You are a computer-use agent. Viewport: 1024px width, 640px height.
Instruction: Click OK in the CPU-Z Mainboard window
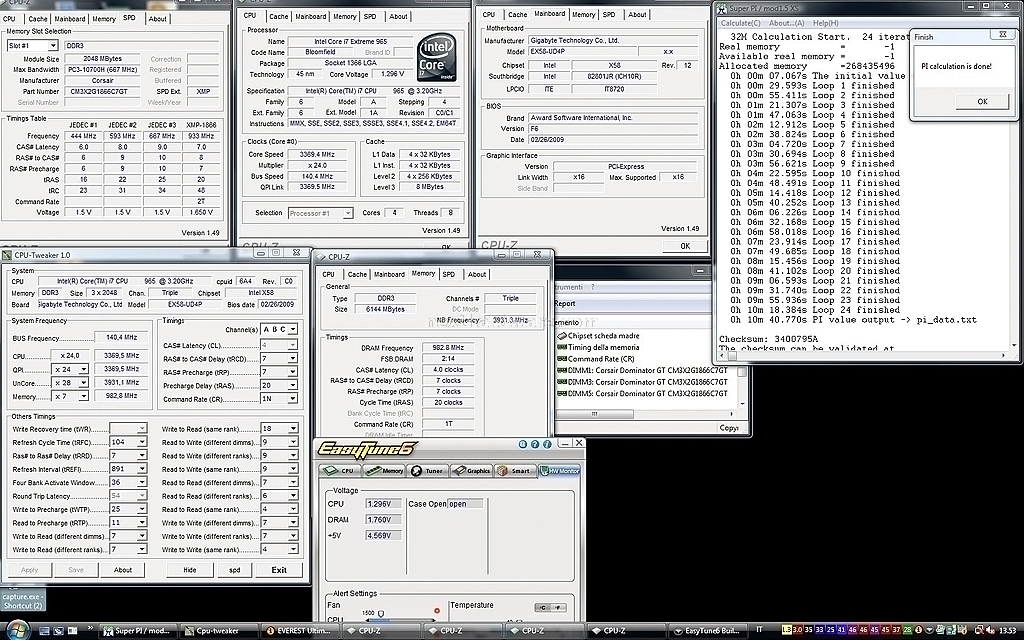click(x=685, y=246)
